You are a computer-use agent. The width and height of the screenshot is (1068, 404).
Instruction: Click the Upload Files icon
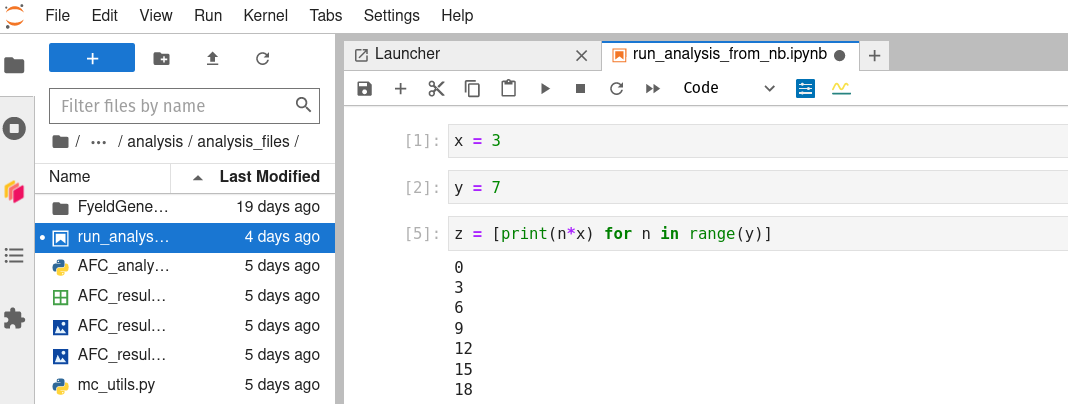click(213, 59)
